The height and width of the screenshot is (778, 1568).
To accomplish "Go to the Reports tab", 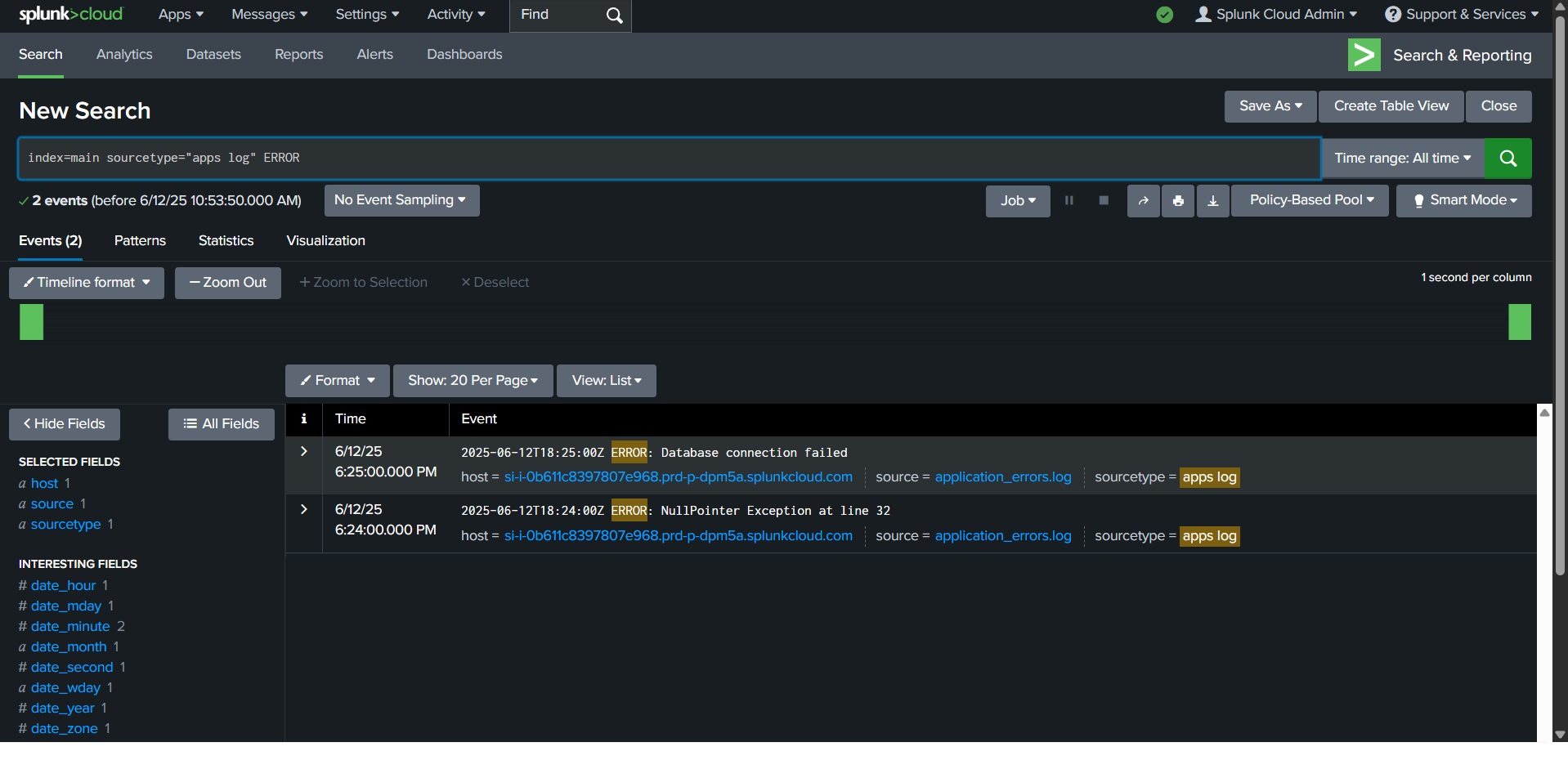I will coord(299,55).
